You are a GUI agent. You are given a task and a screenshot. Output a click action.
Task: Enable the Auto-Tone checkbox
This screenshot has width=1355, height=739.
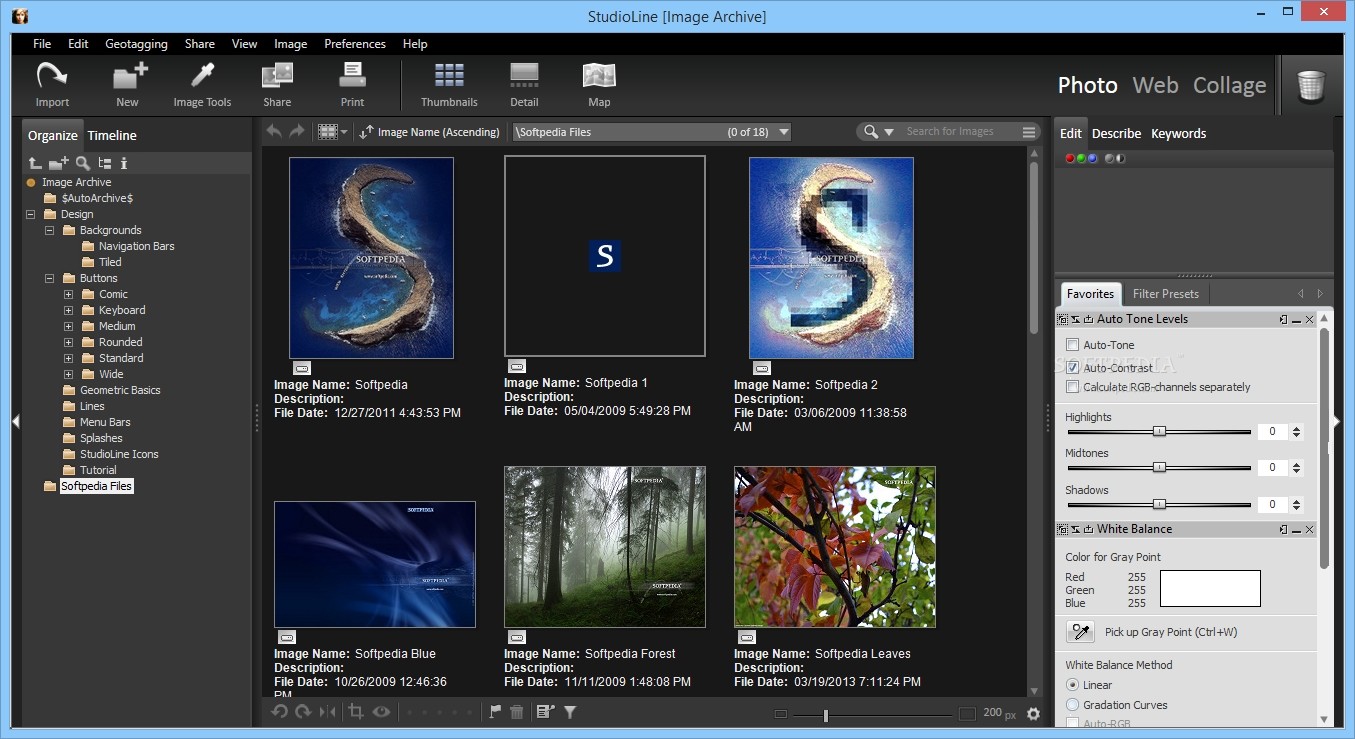pyautogui.click(x=1073, y=345)
